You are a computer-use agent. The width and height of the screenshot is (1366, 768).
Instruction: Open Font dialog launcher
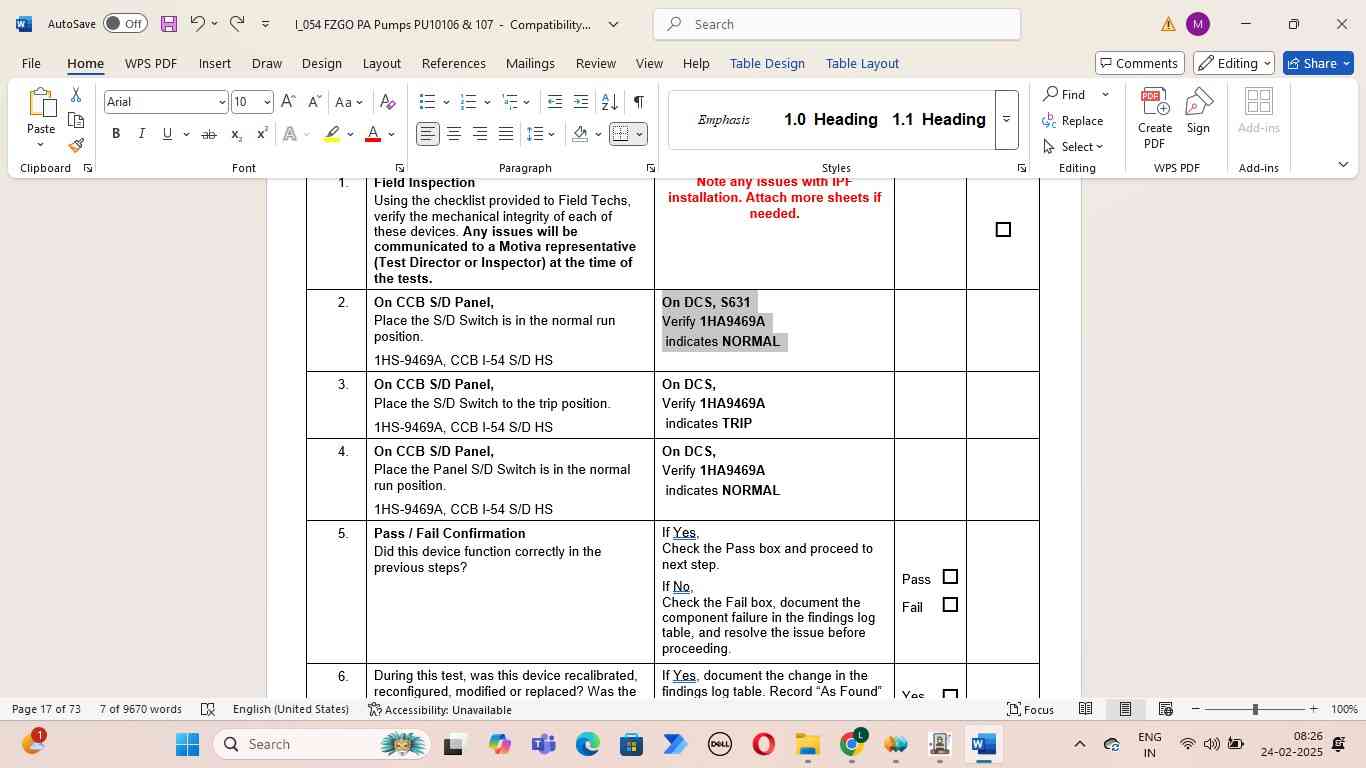399,168
